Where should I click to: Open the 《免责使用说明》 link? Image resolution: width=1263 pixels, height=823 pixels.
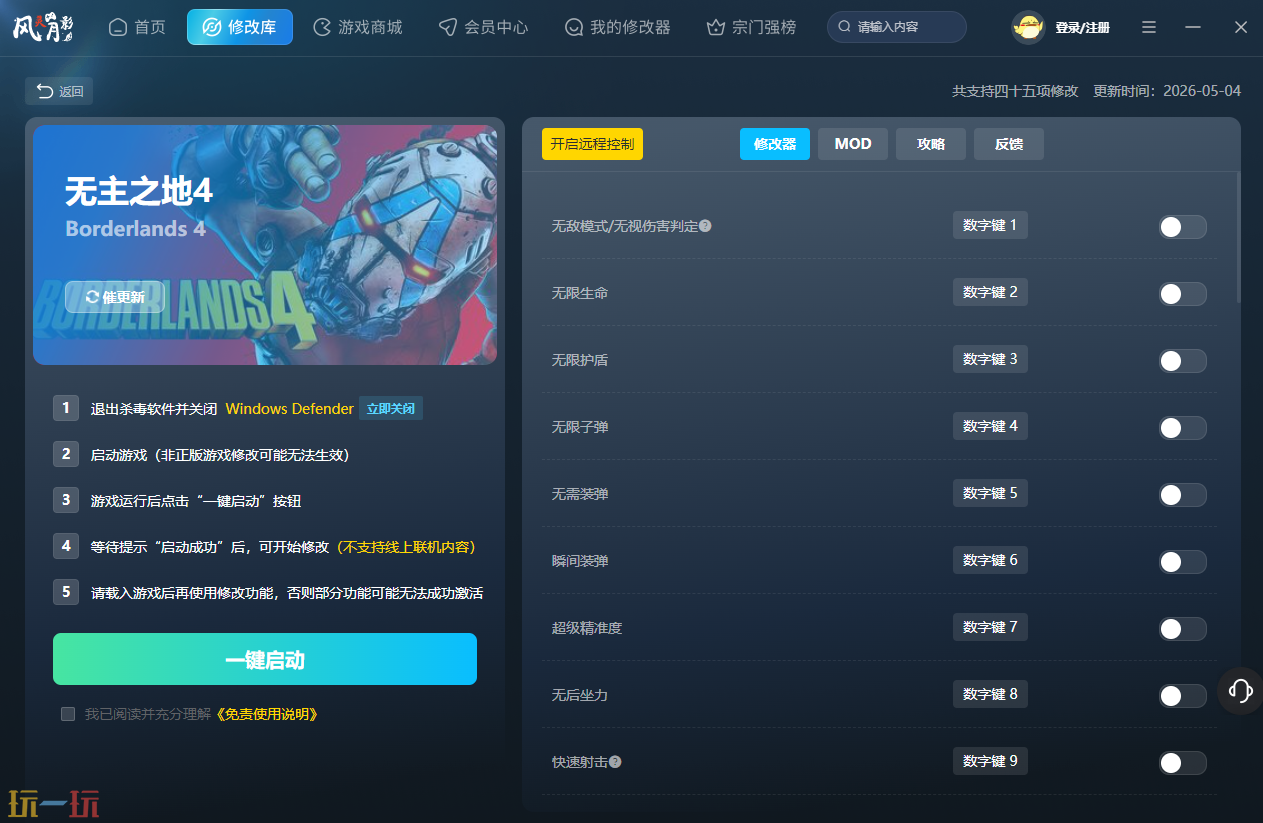click(x=267, y=714)
